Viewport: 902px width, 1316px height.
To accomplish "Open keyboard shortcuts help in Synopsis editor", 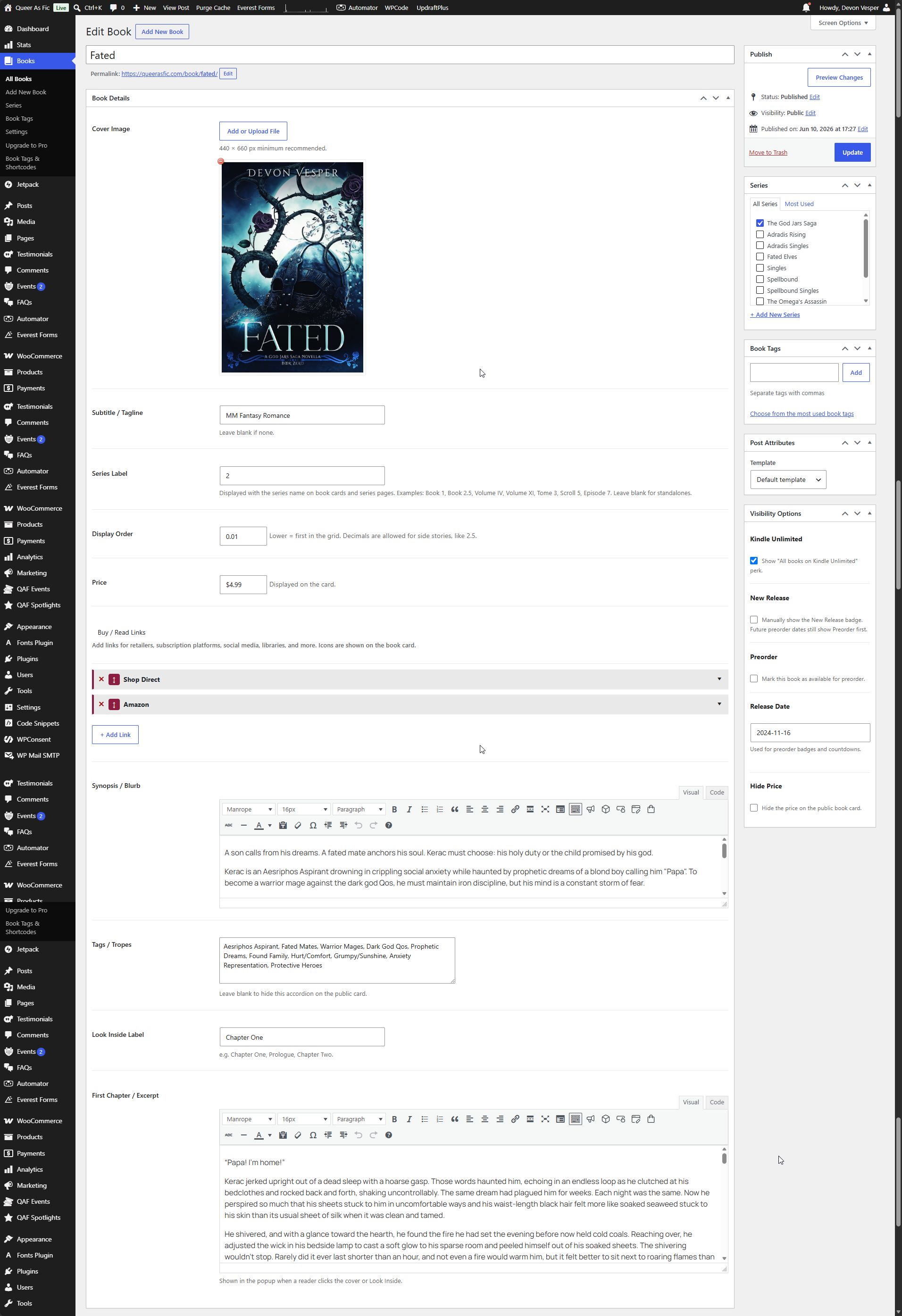I will click(389, 825).
